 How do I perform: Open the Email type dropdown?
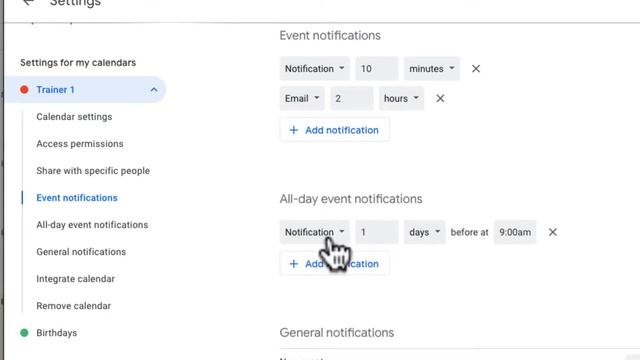point(302,98)
